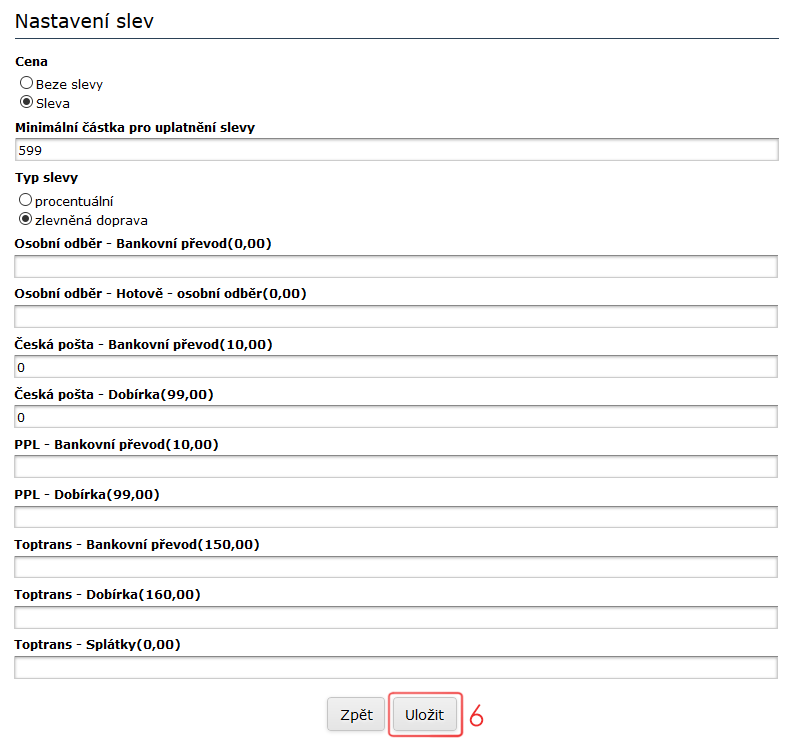Screen dimensions: 796x755
Task: Go back with the 'Zpět' button
Action: click(356, 715)
